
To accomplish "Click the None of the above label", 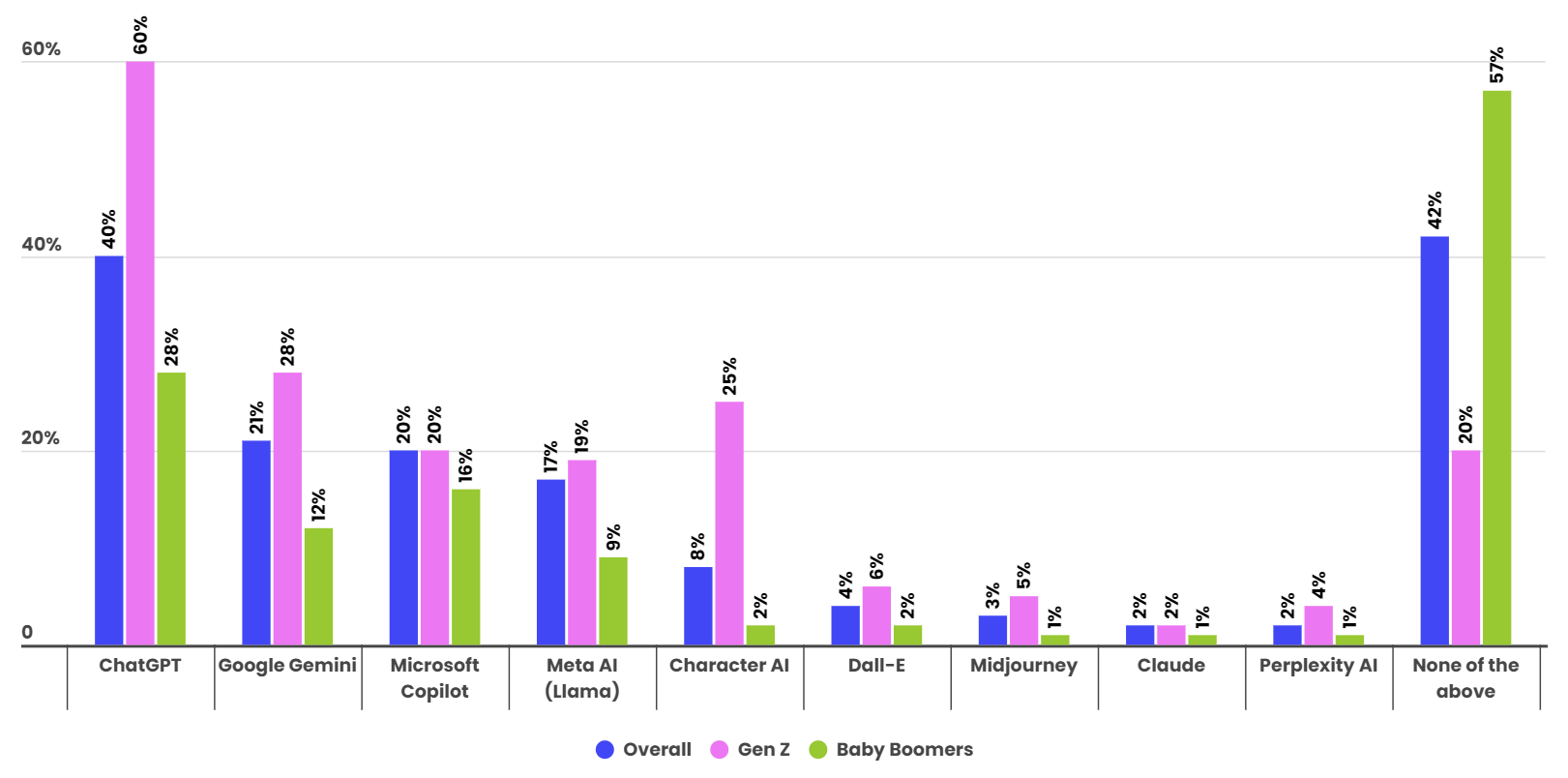I will coord(1465,678).
